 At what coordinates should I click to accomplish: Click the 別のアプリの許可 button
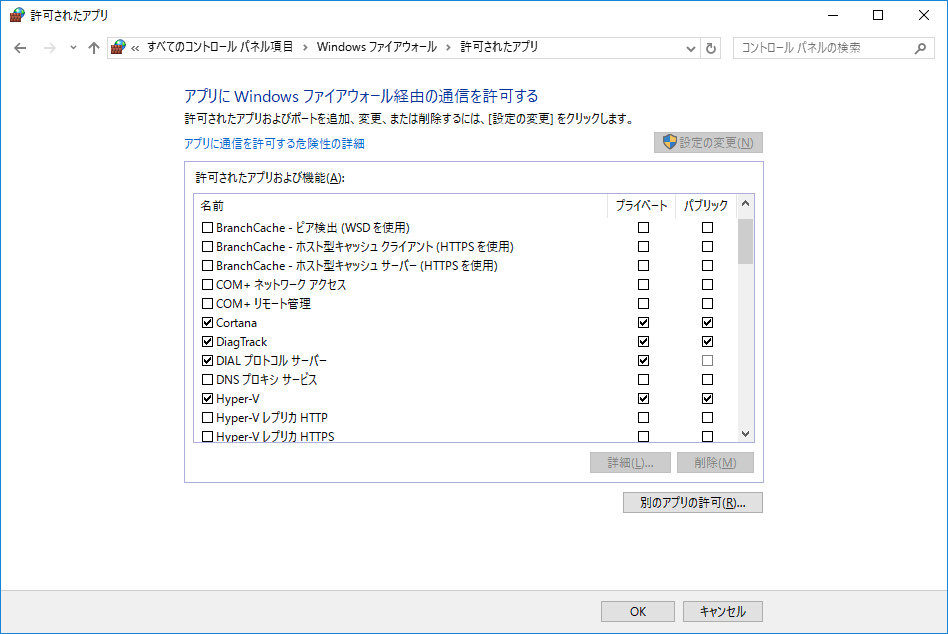click(x=693, y=503)
